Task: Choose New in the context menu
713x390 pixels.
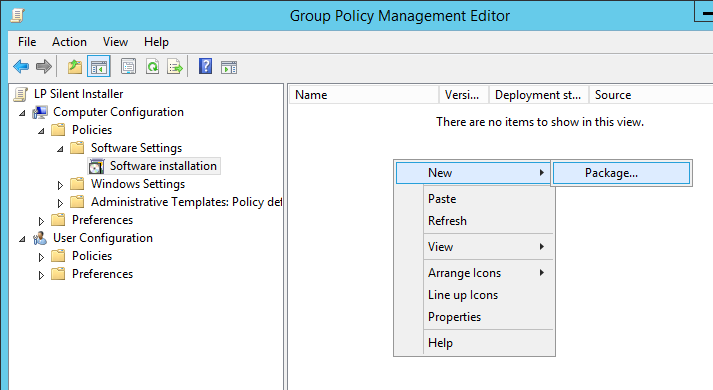Action: pos(473,173)
